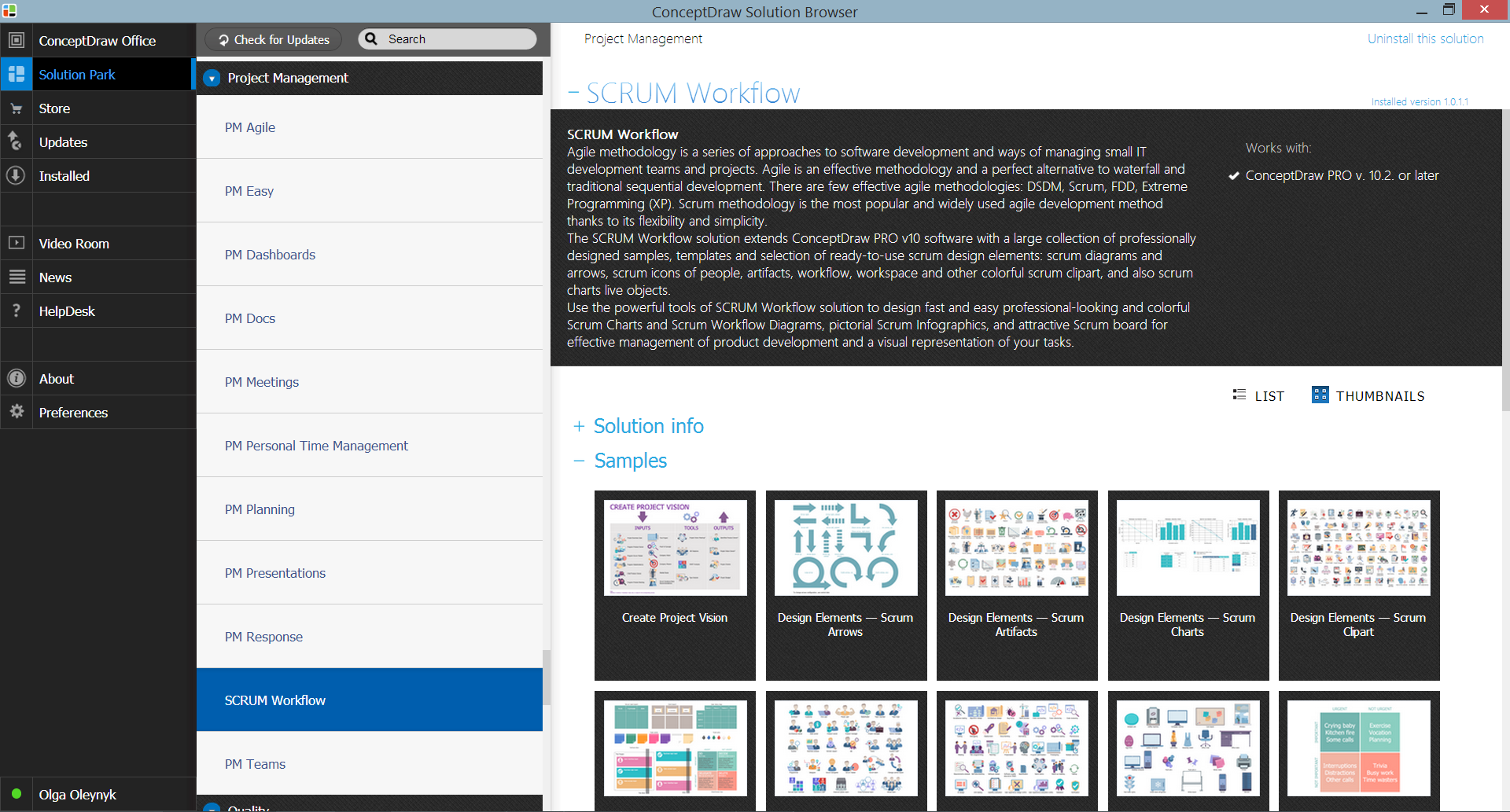The width and height of the screenshot is (1510, 812).
Task: Open HelpDesk section
Action: coord(98,311)
